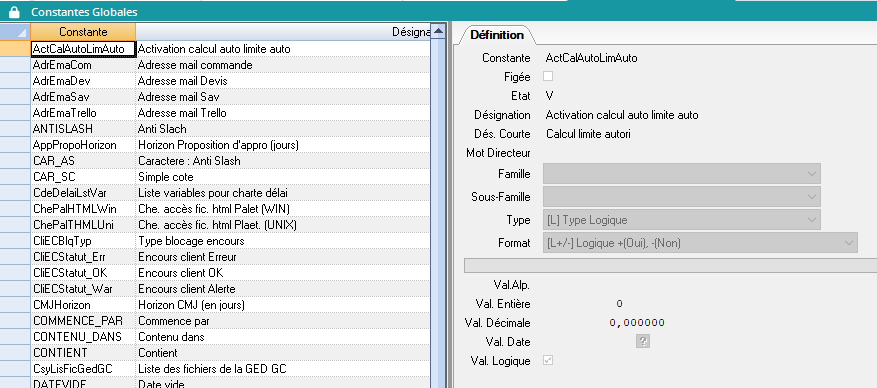Open the Famille dropdown
The width and height of the screenshot is (877, 388).
[682, 174]
